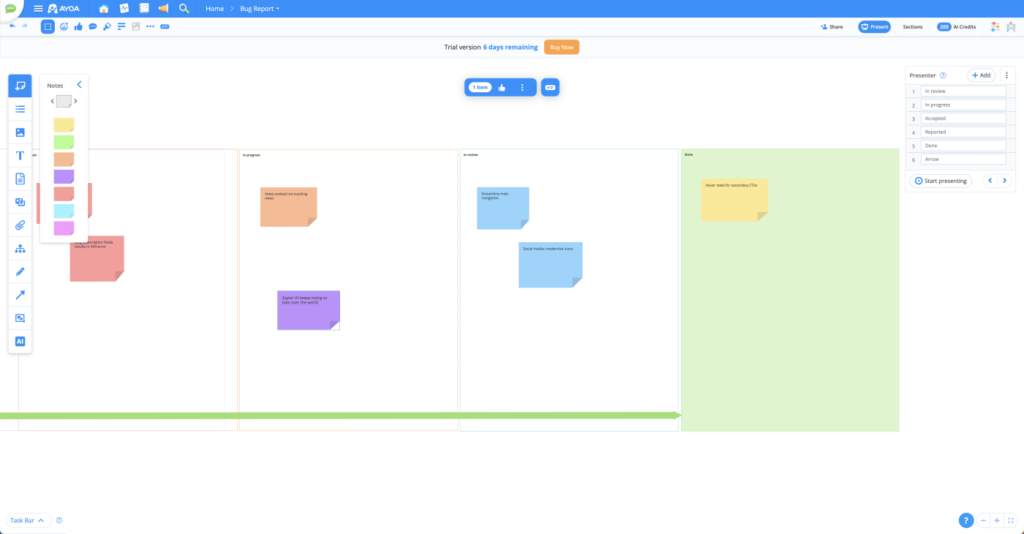Select the Text tool in left sidebar
Screen dimensions: 1024x534
coord(20,155)
